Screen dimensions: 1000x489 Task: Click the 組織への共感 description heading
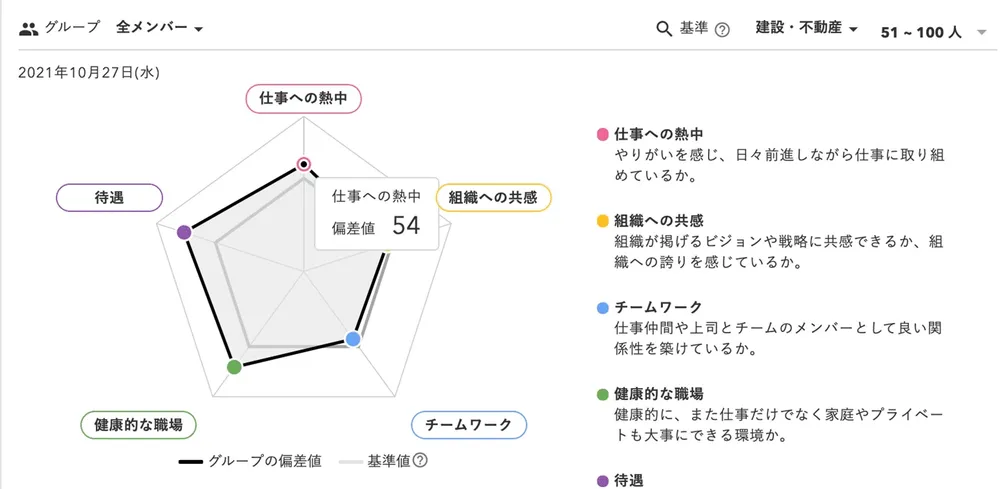point(659,221)
